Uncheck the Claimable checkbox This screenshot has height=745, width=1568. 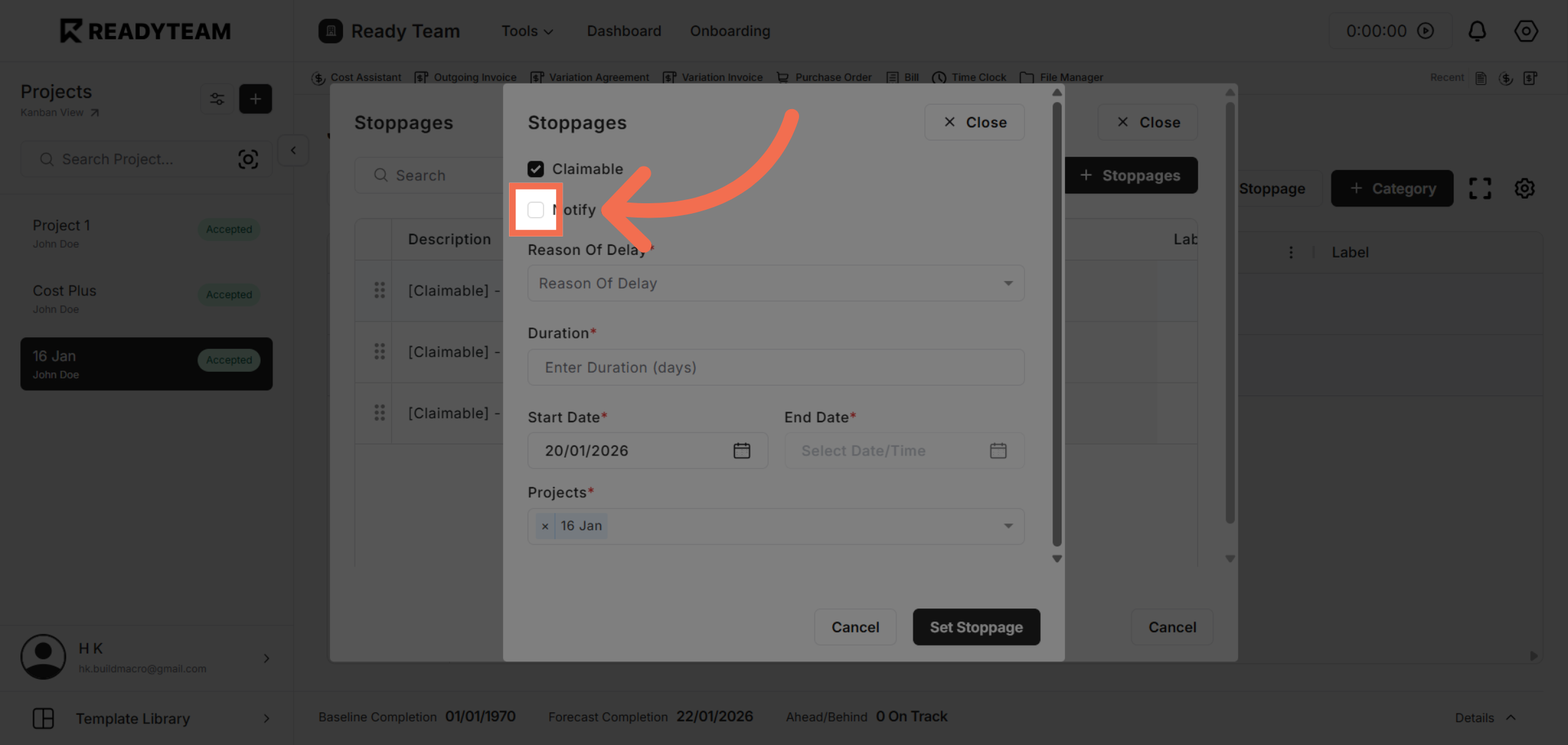(536, 169)
